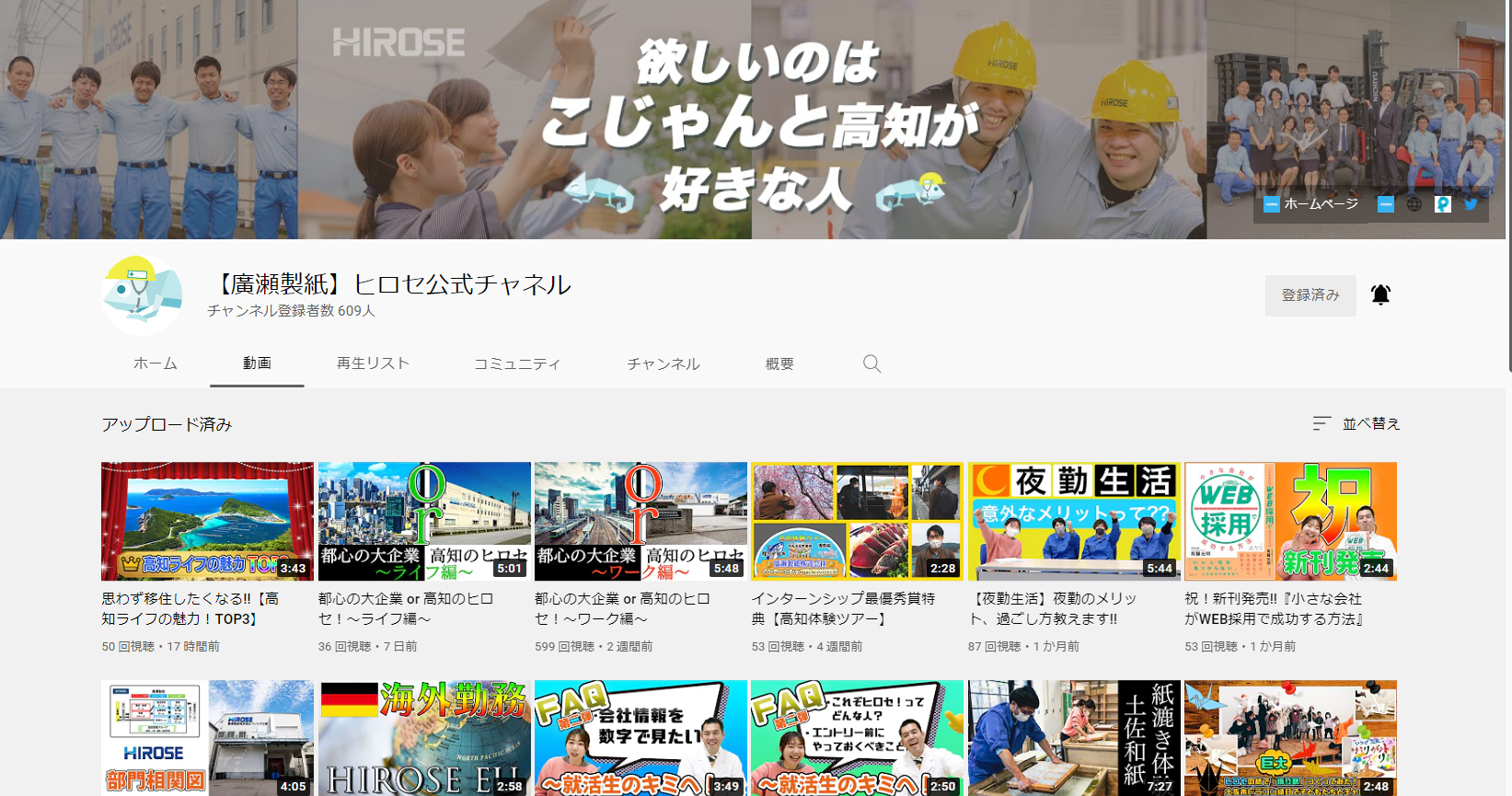Viewport: 1512px width, 796px height.
Task: Open the 土佐和紙 紙漉き体験 thumbnail
Action: (x=1074, y=738)
